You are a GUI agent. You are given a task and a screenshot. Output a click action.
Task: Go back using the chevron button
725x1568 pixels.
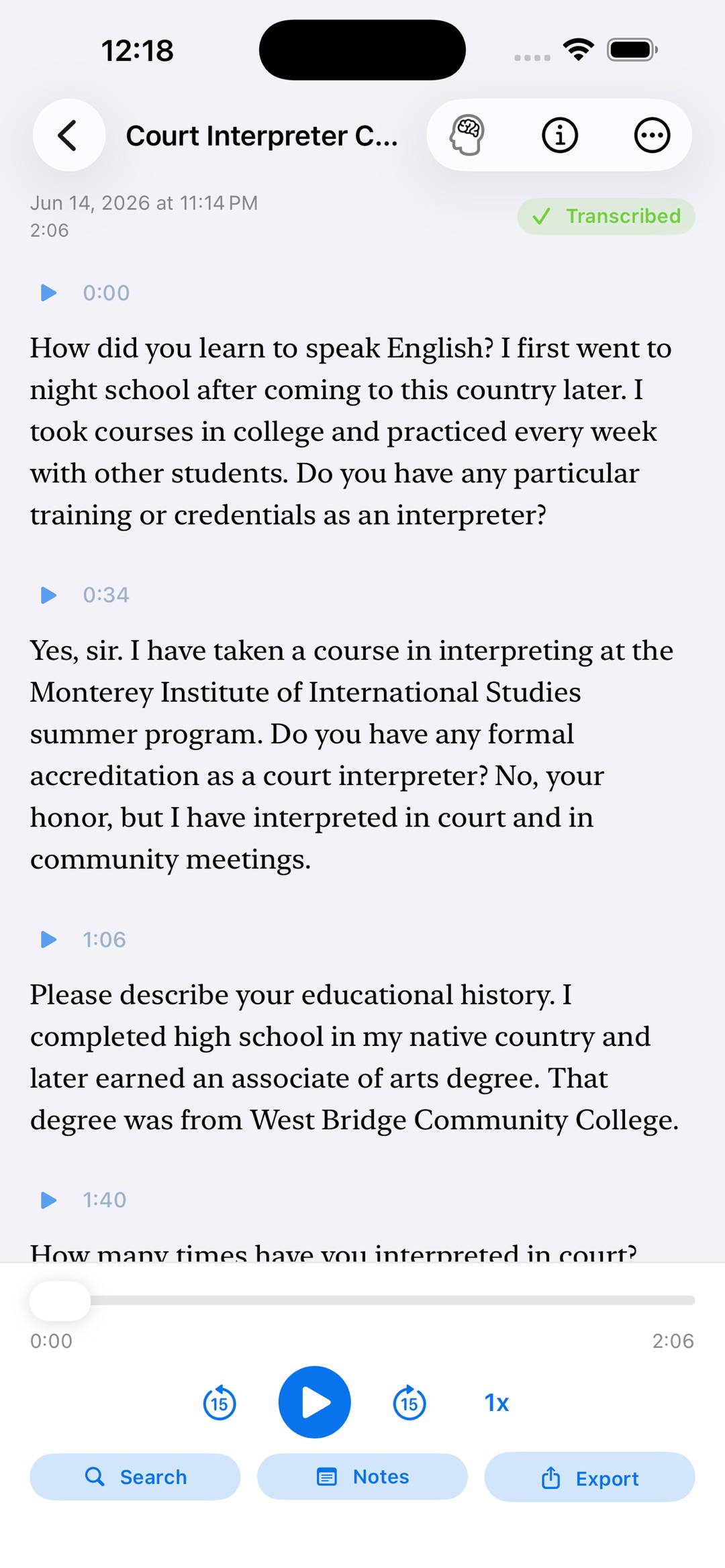point(68,136)
